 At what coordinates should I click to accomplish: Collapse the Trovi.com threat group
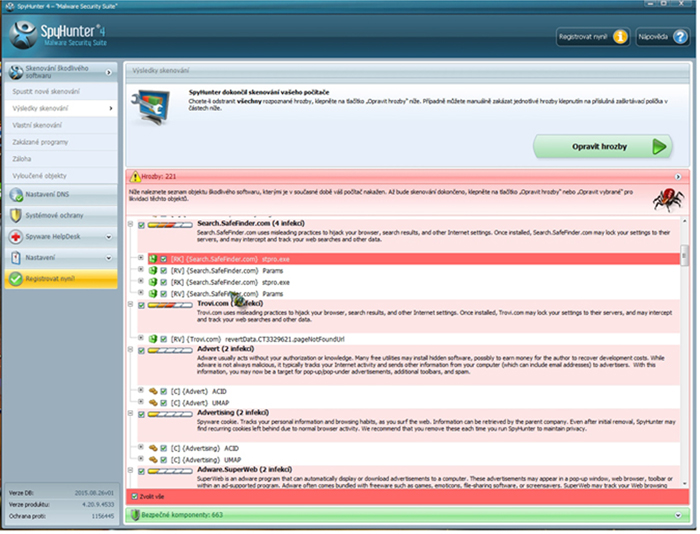point(131,303)
